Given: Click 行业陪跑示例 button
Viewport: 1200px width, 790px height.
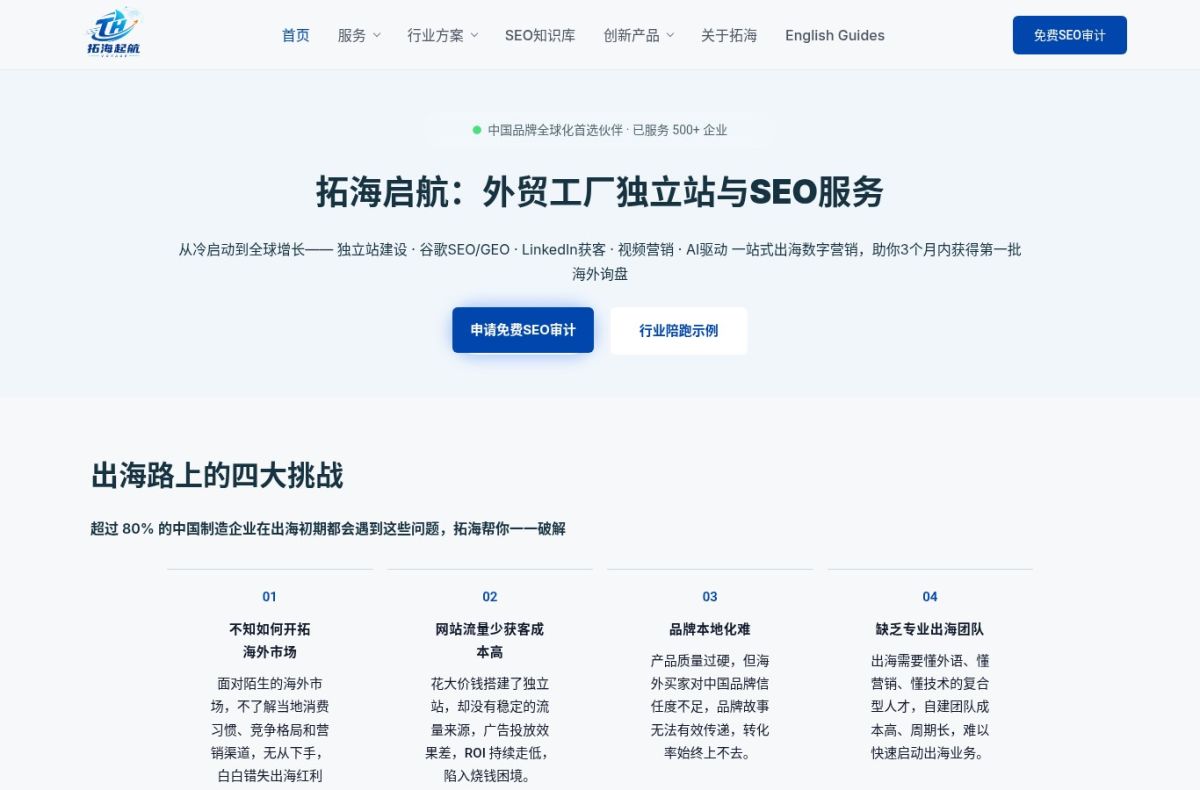Looking at the screenshot, I should pos(679,330).
